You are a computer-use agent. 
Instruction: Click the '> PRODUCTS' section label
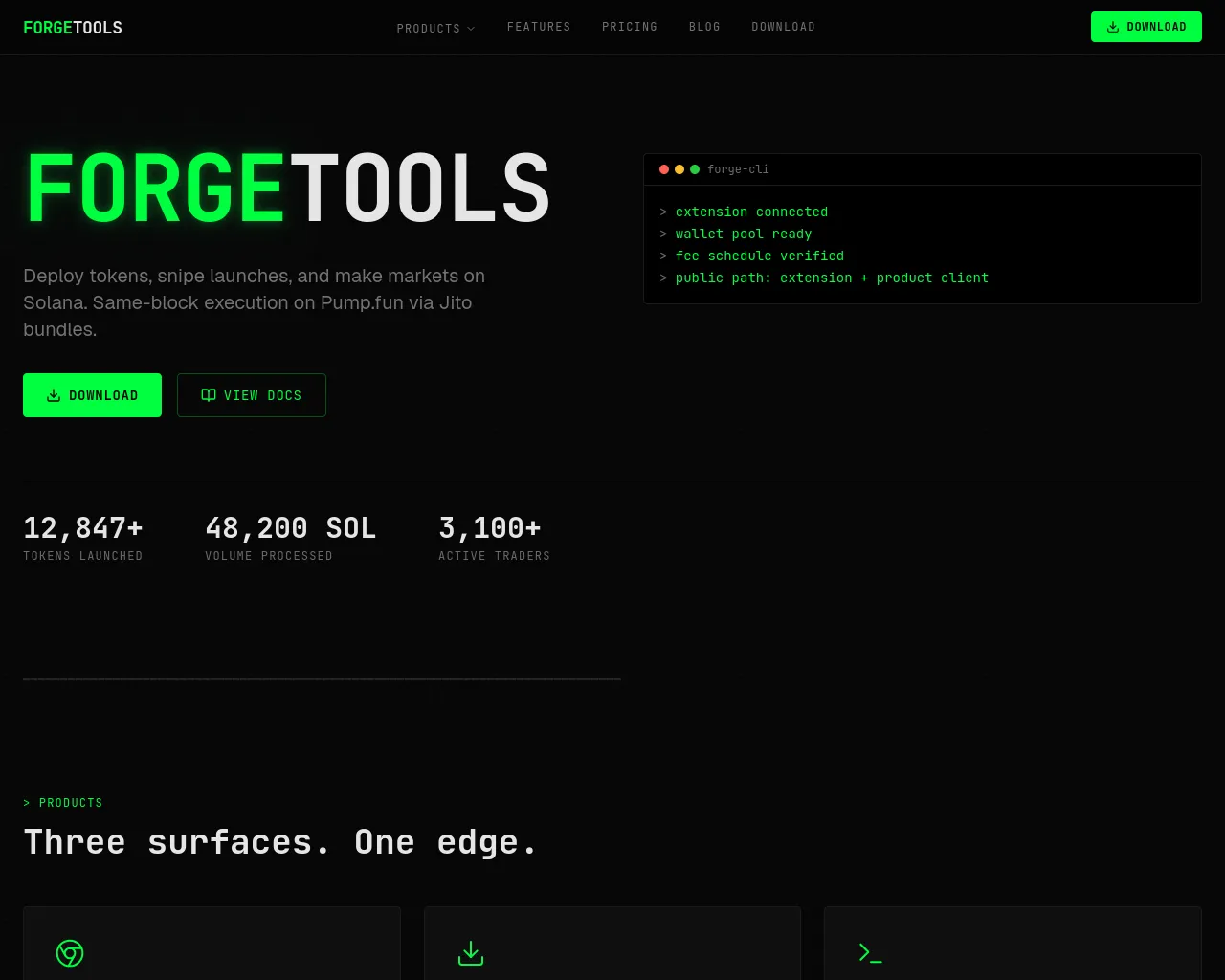(63, 803)
